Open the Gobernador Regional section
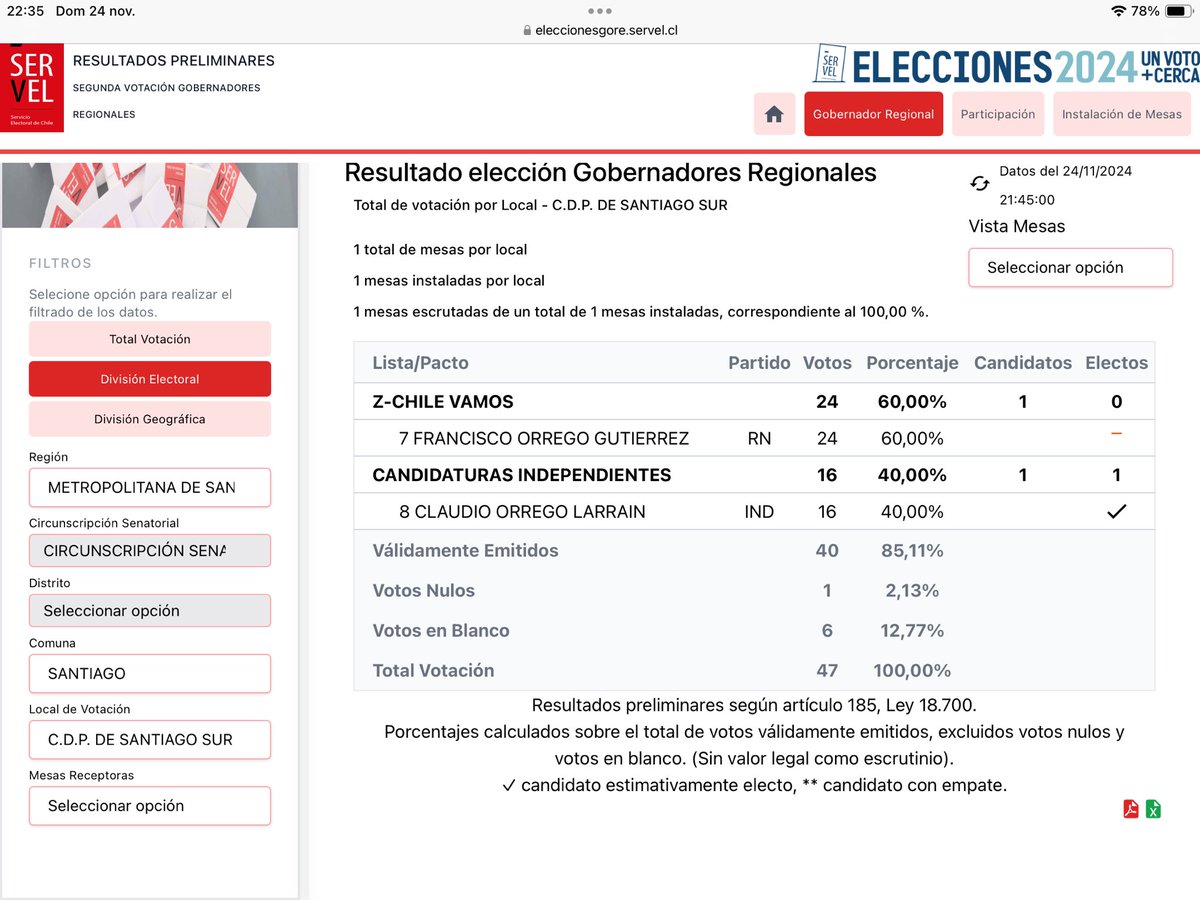Image resolution: width=1200 pixels, height=900 pixels. 874,114
